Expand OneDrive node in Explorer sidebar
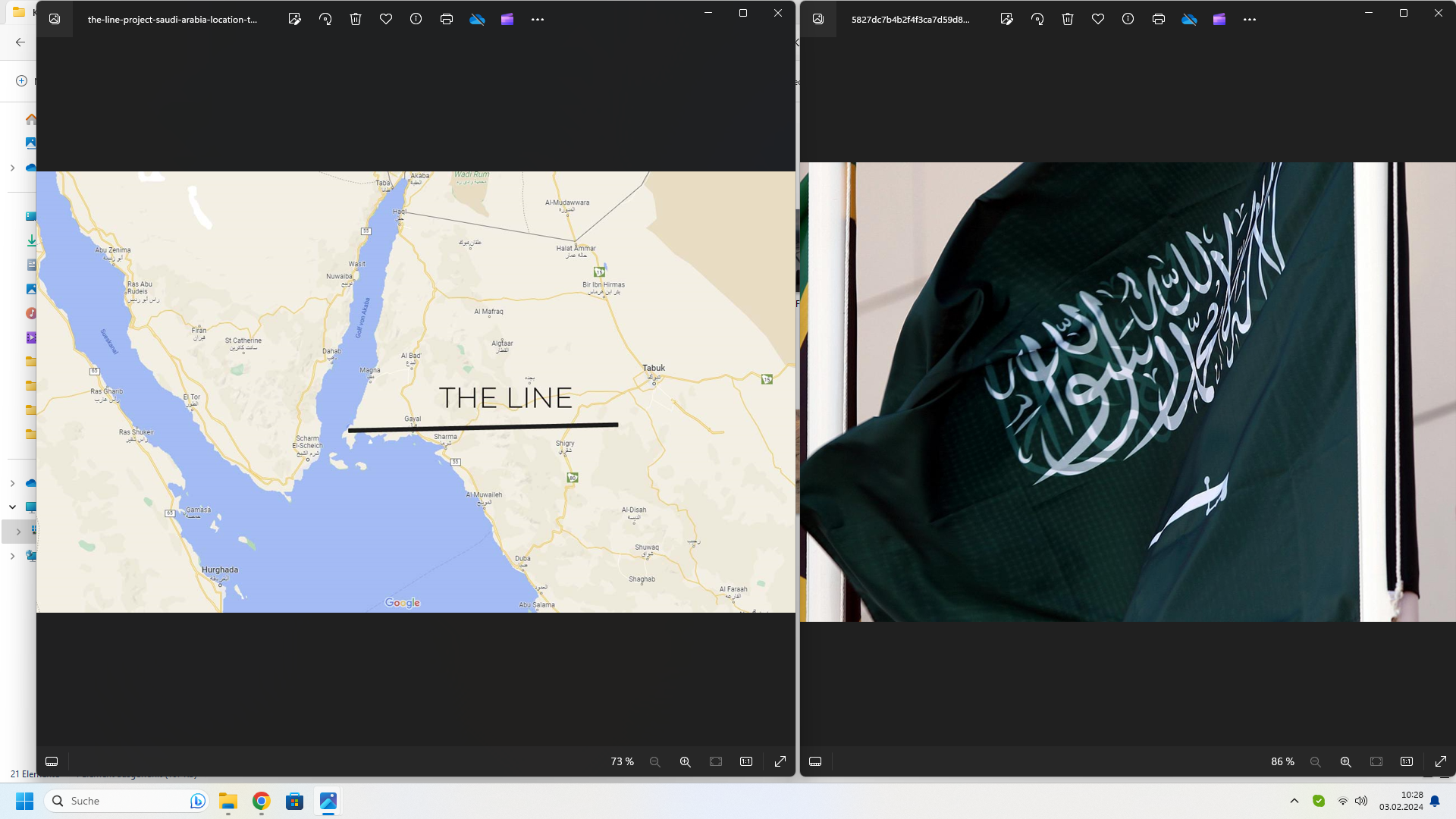The image size is (1456, 819). tap(12, 168)
